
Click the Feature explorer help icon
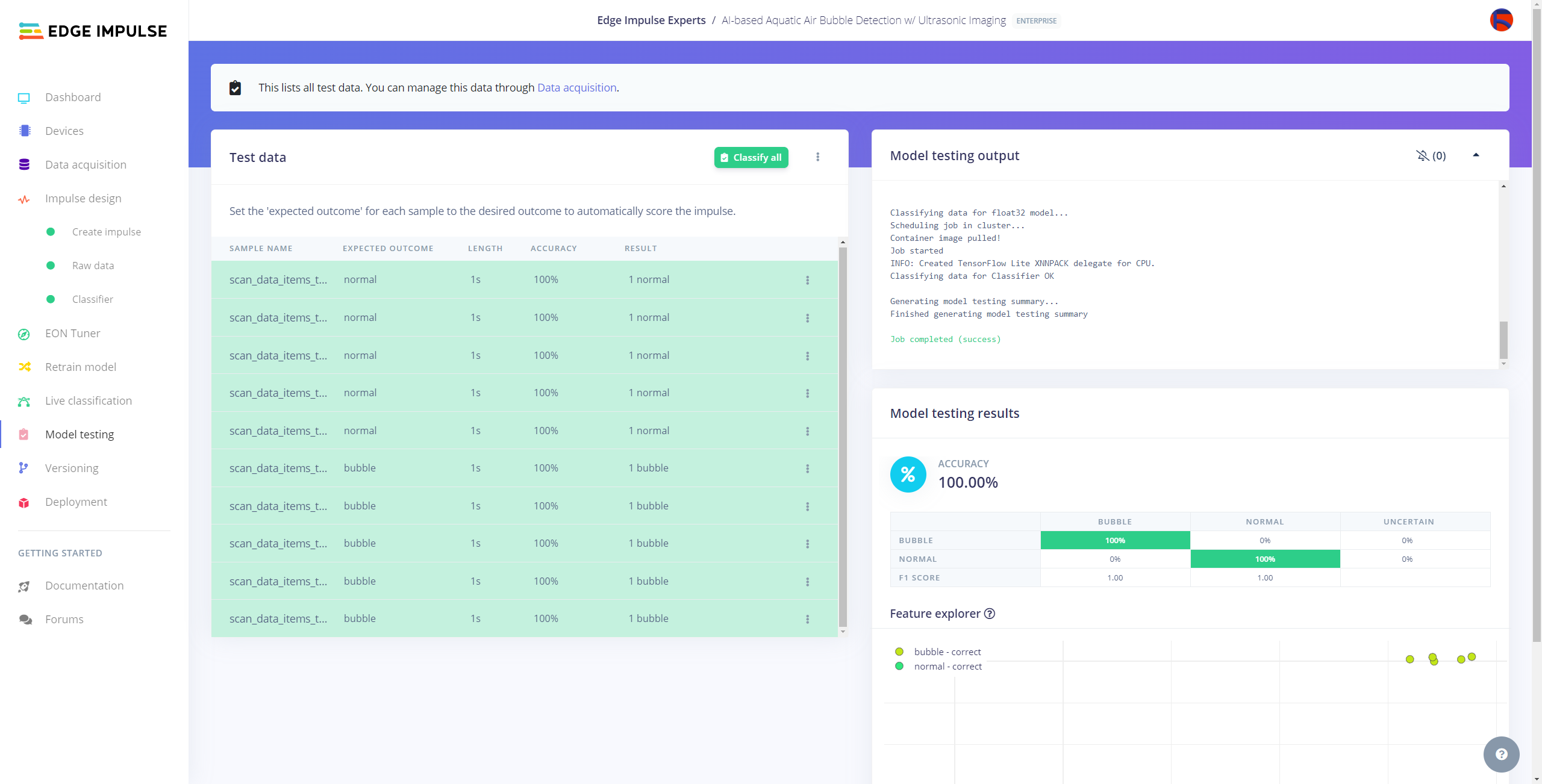coord(990,614)
